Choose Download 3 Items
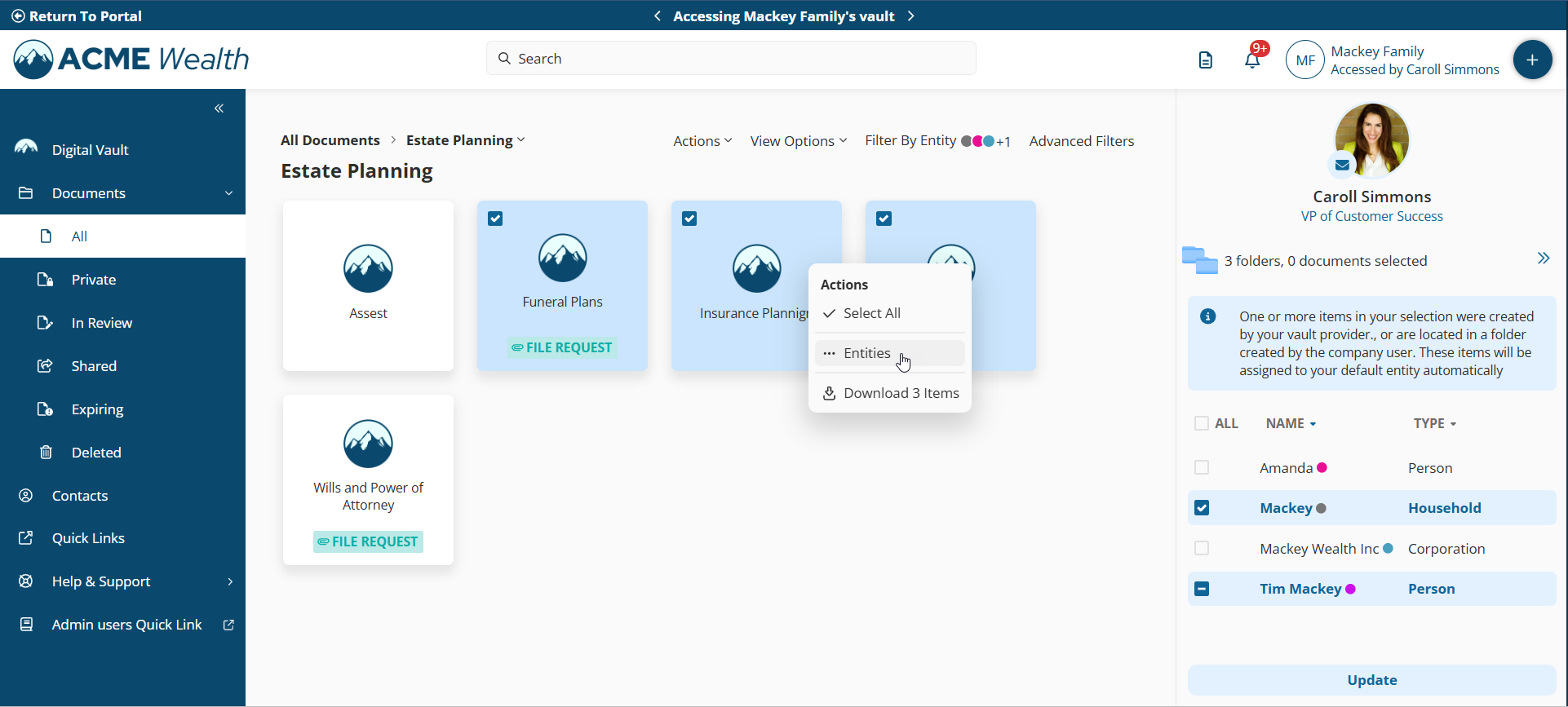 click(890, 393)
